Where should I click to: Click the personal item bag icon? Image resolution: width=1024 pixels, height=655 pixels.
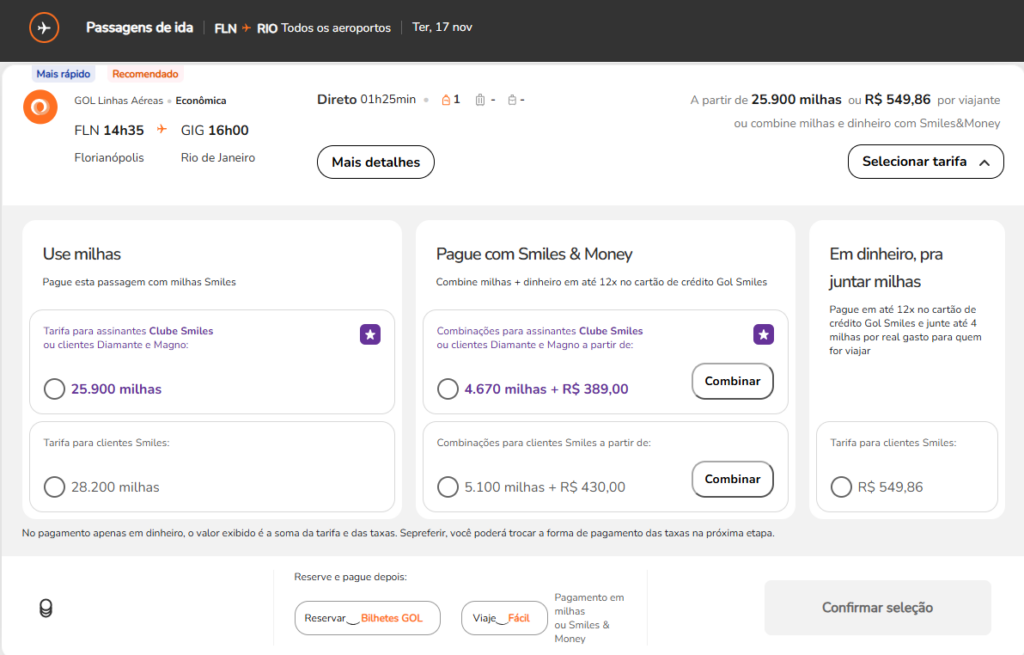(446, 100)
